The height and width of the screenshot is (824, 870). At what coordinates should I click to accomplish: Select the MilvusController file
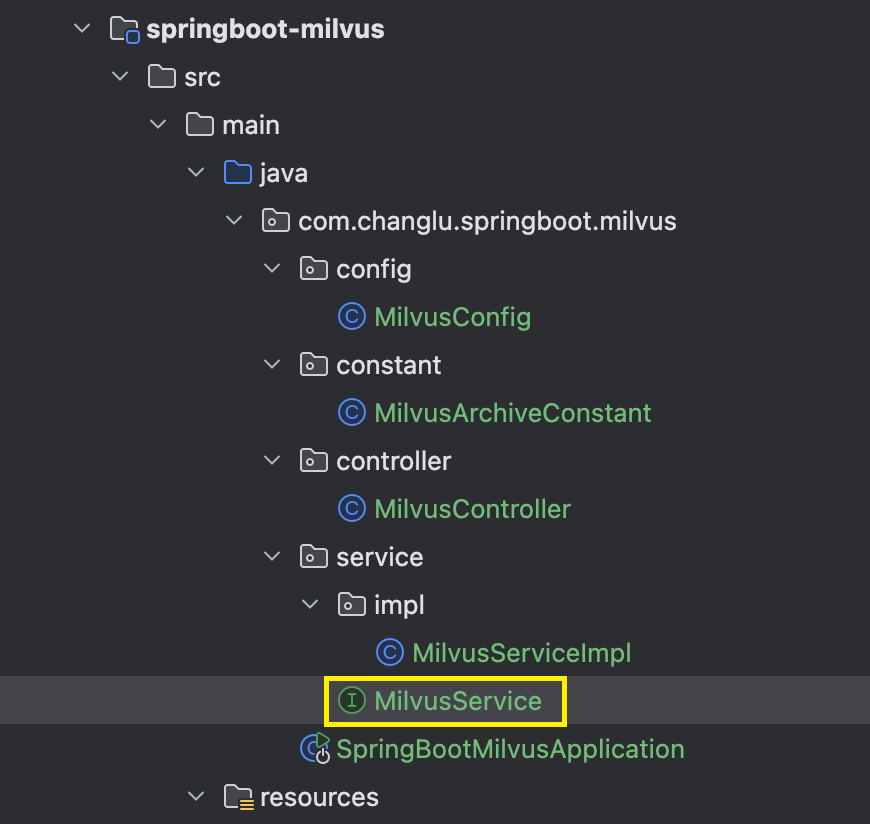[x=472, y=509]
